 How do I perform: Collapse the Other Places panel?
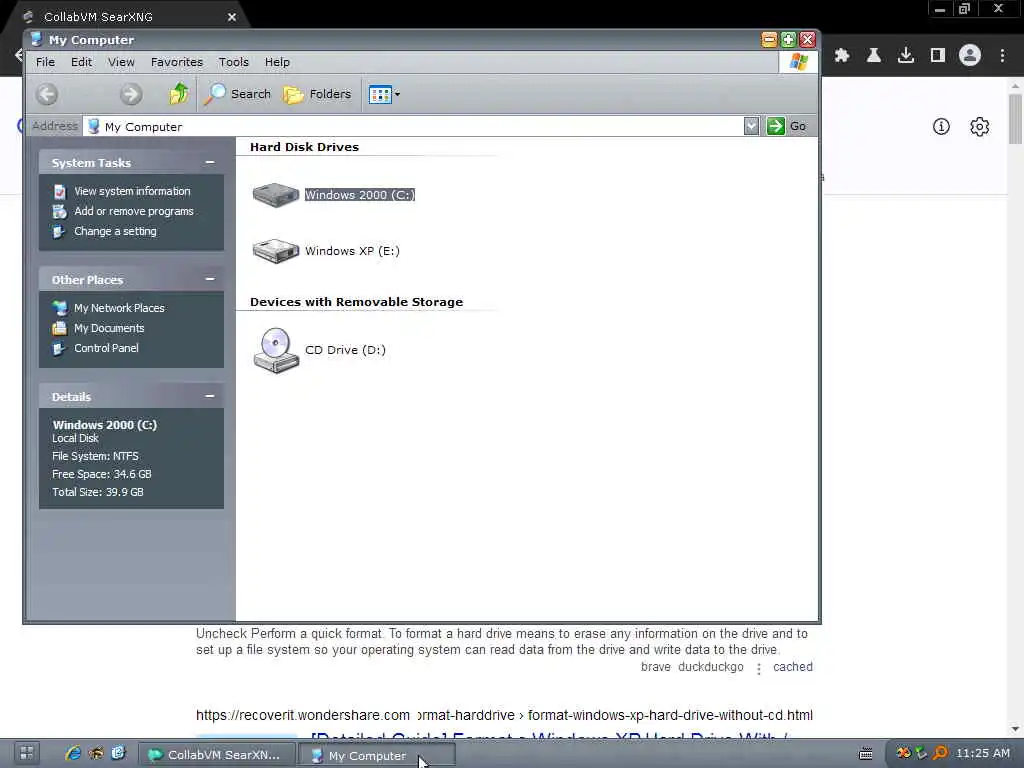[210, 279]
